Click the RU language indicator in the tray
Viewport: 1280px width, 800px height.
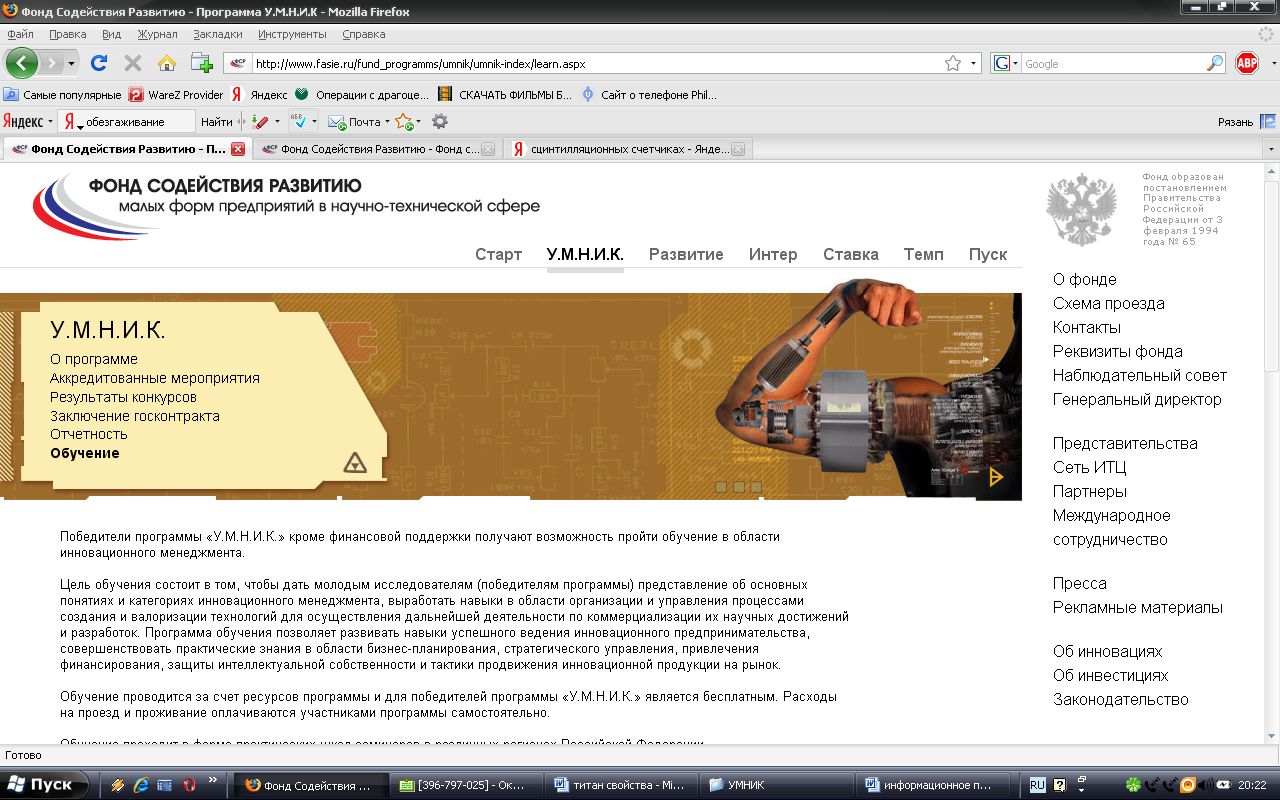click(1037, 785)
